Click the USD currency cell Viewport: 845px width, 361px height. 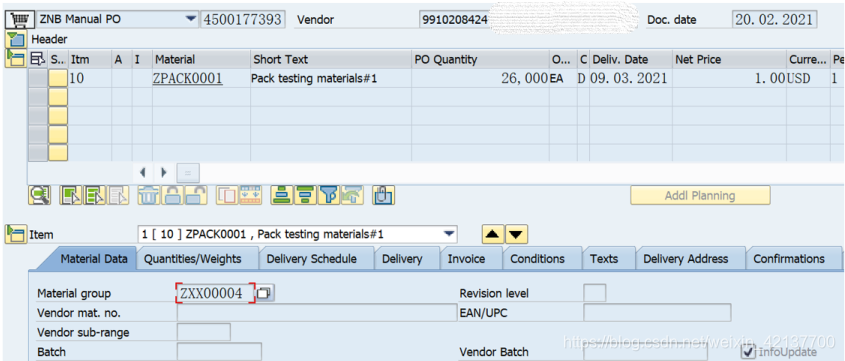coord(807,79)
